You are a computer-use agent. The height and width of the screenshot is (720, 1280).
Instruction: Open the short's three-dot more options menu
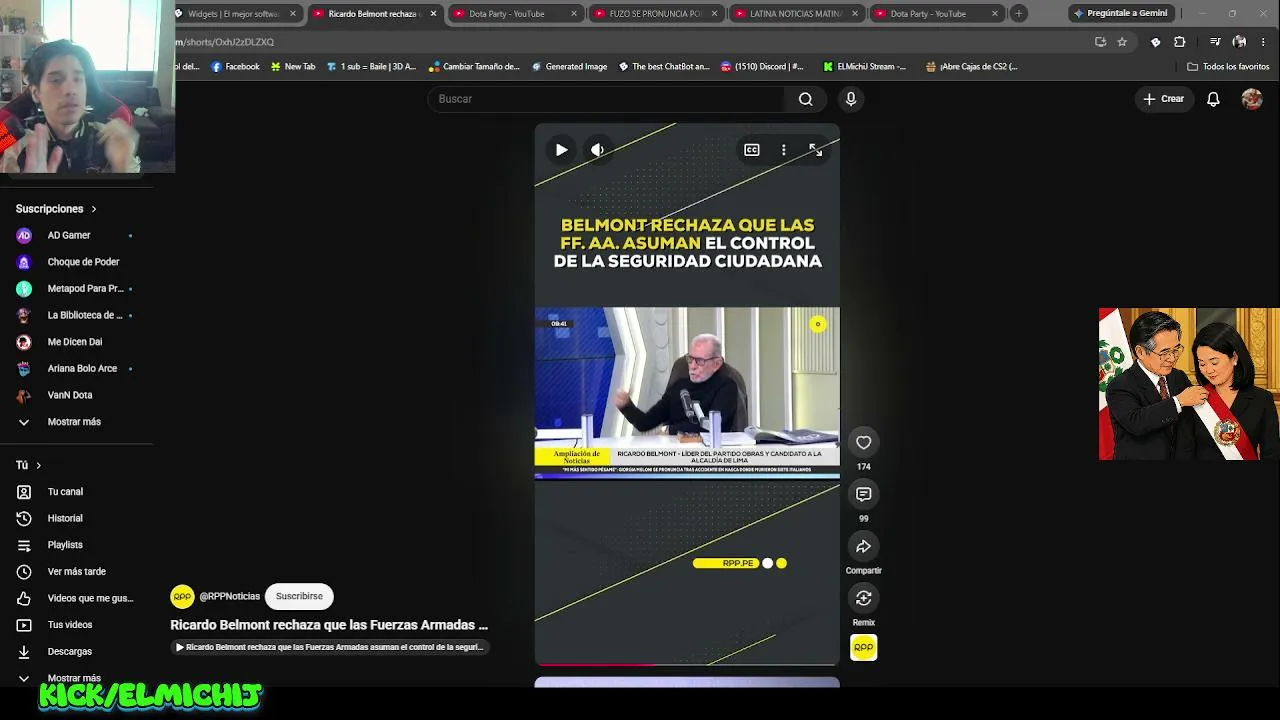click(784, 150)
